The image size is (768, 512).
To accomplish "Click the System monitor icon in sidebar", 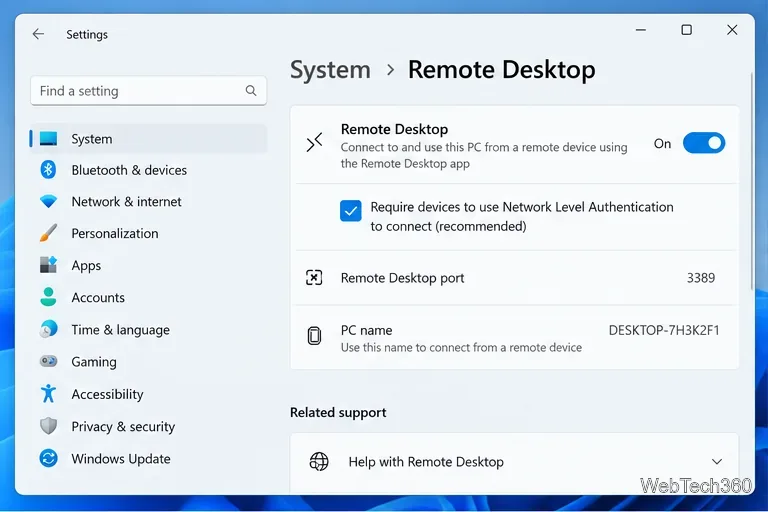I will pos(48,139).
